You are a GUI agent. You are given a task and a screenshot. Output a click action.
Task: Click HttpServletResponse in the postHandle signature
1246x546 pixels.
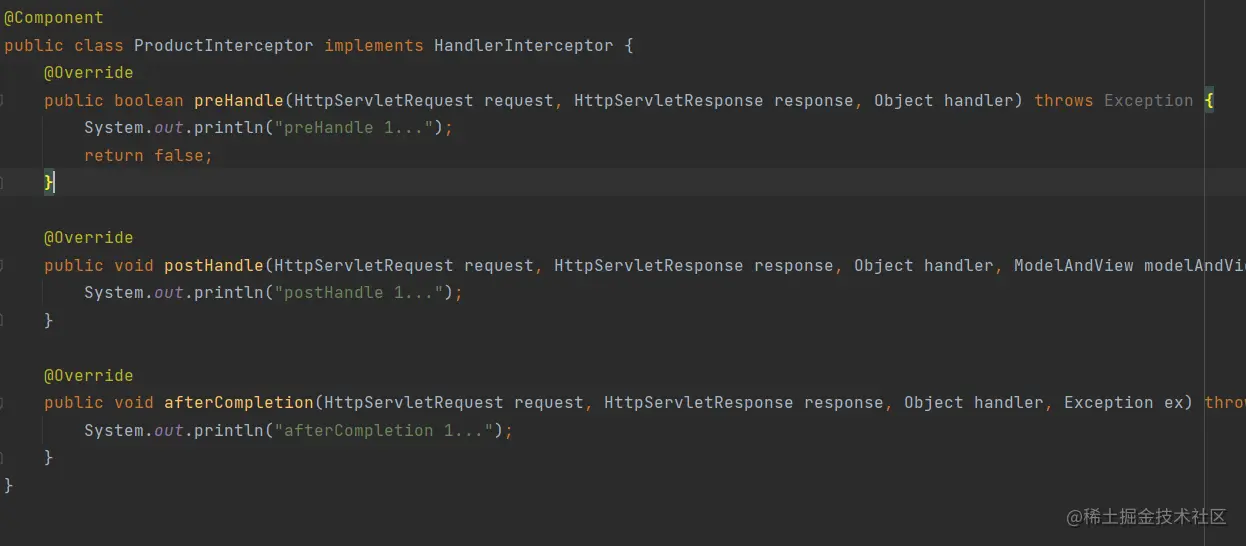coord(649,265)
